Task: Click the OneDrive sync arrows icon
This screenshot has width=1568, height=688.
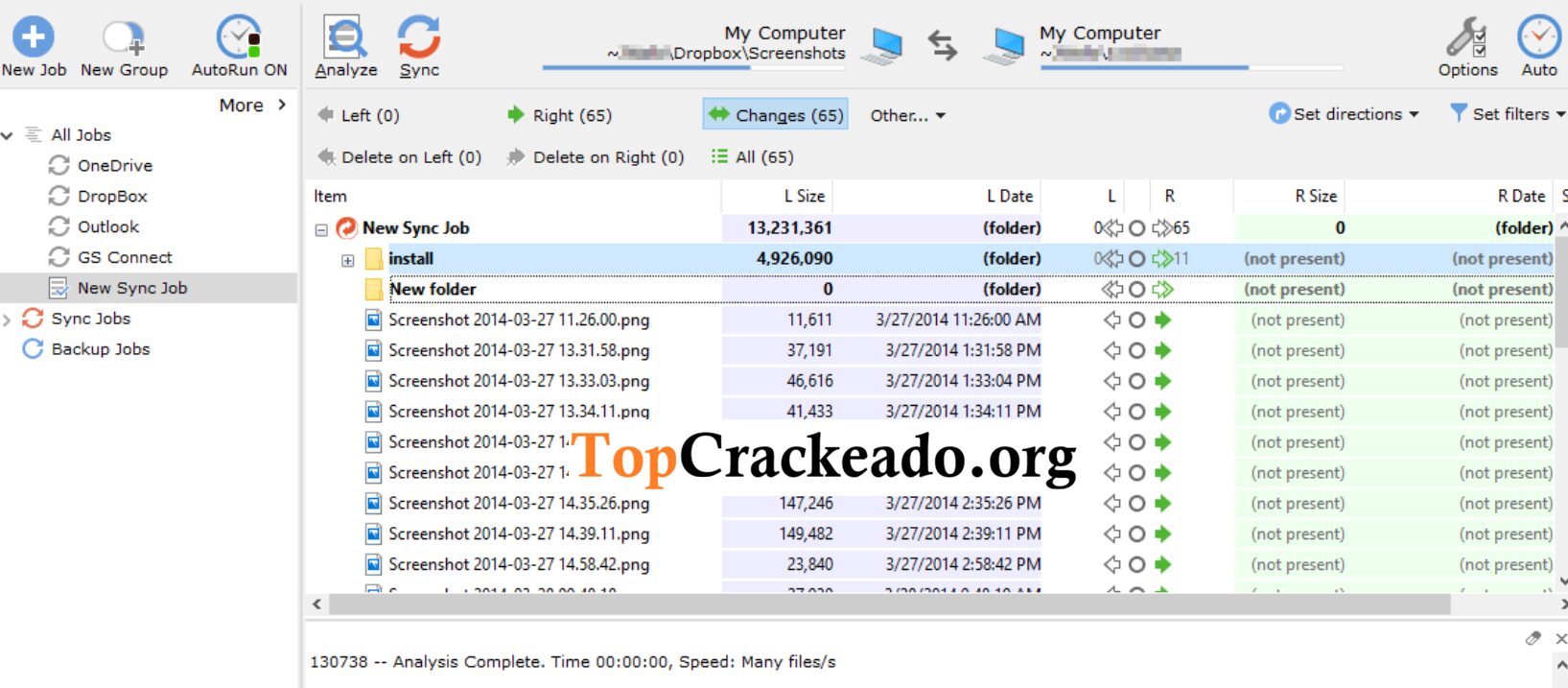Action: 59,165
